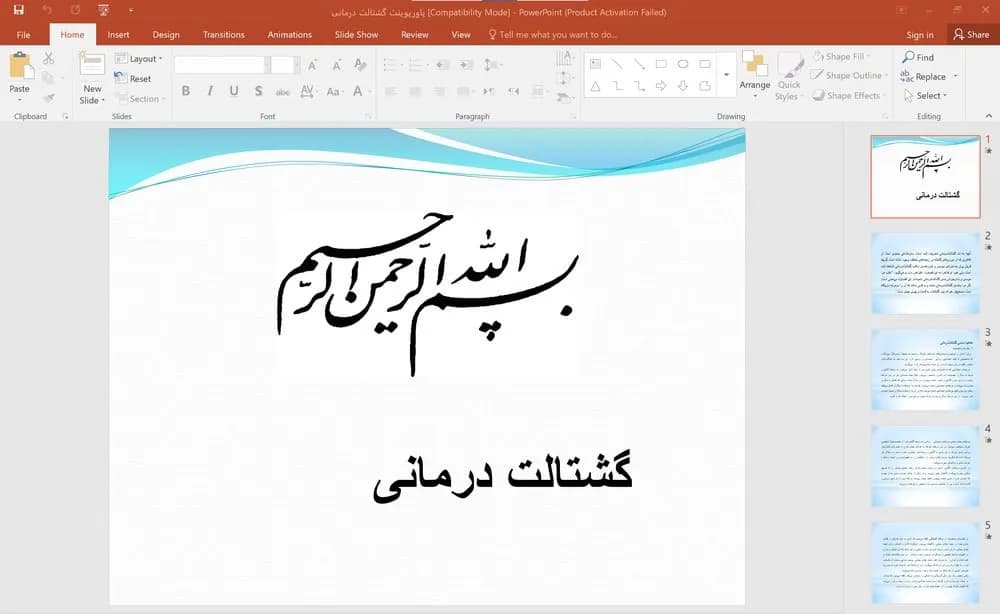Open Line Spacing dropdown

click(492, 64)
